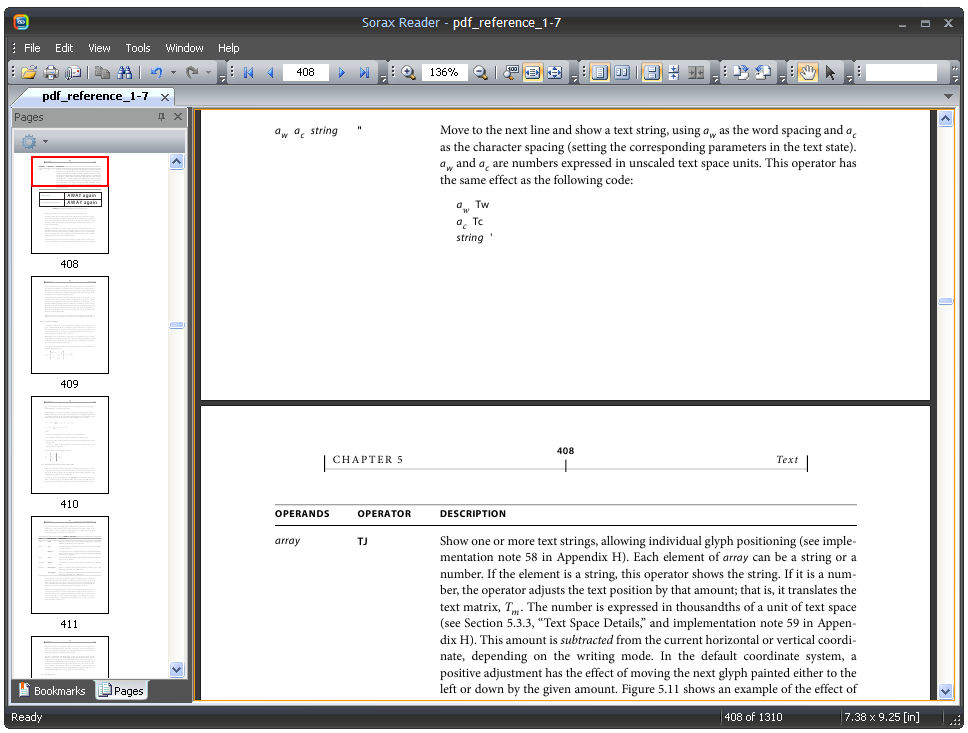Screen dimensions: 968x733
Task: Close the pdf_reference_1-7 document tab
Action: coord(165,98)
